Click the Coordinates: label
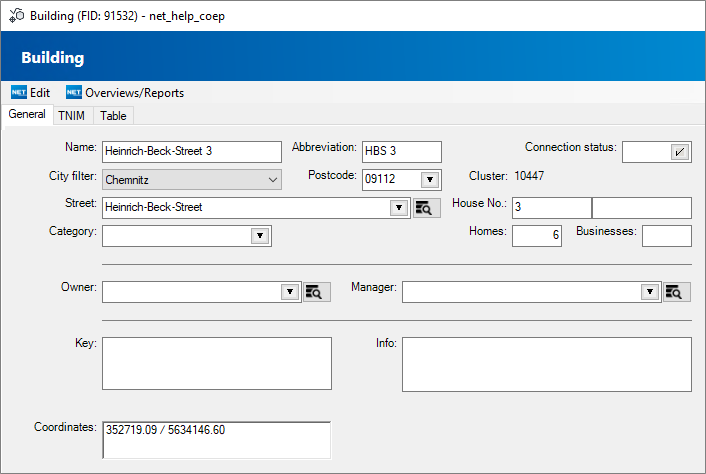The width and height of the screenshot is (706, 474). click(65, 427)
